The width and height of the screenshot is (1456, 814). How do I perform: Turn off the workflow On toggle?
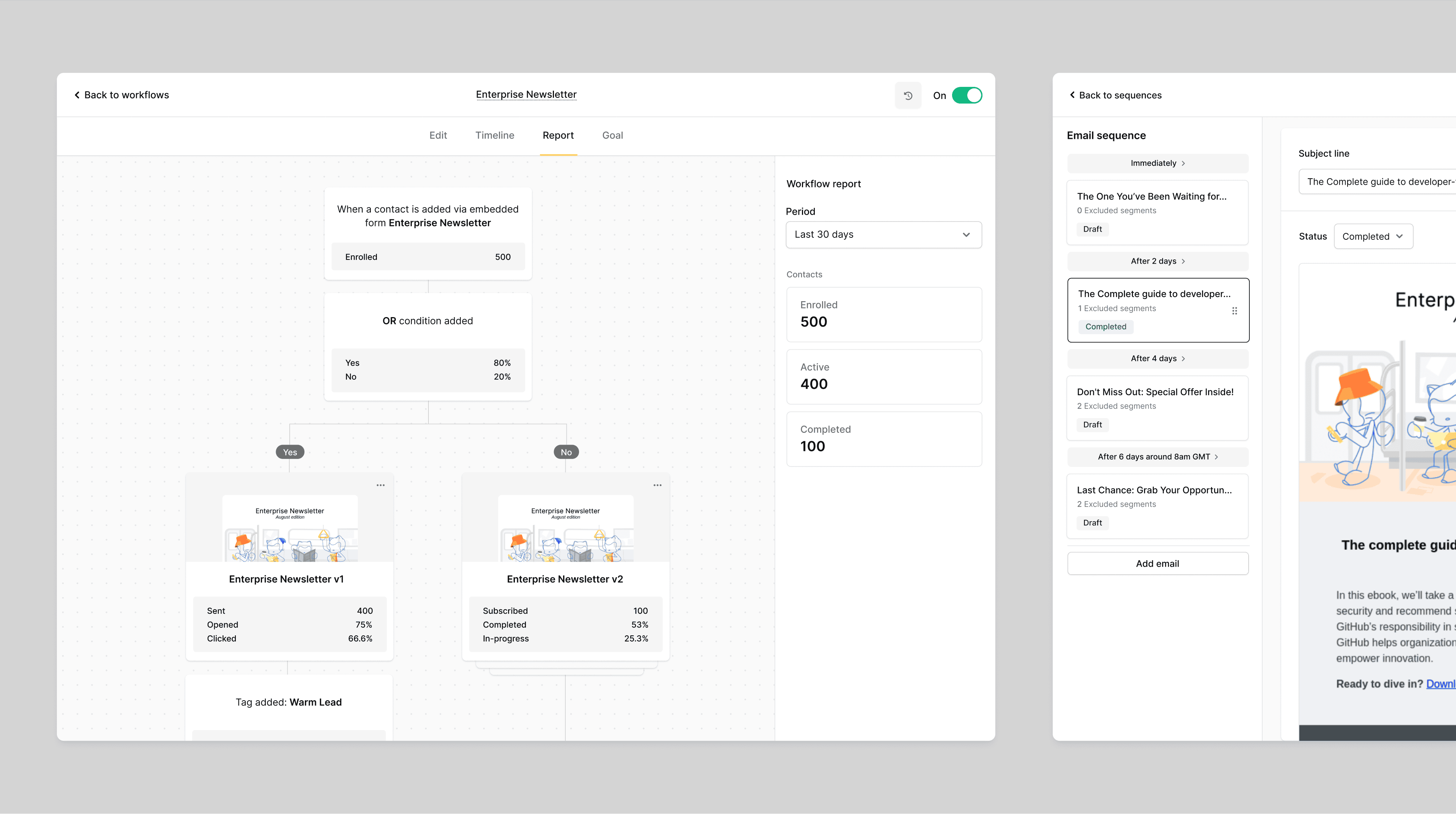pos(966,96)
